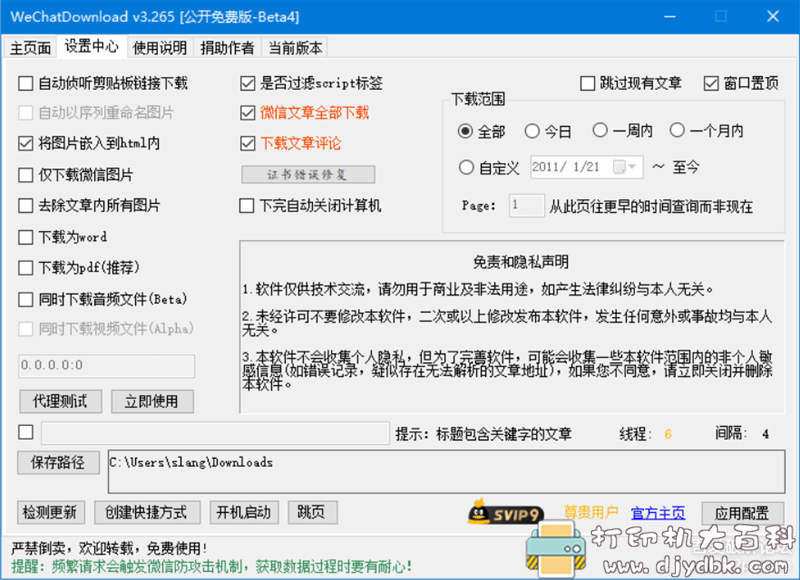Click the Page number field
The height and width of the screenshot is (580, 800).
(x=527, y=206)
